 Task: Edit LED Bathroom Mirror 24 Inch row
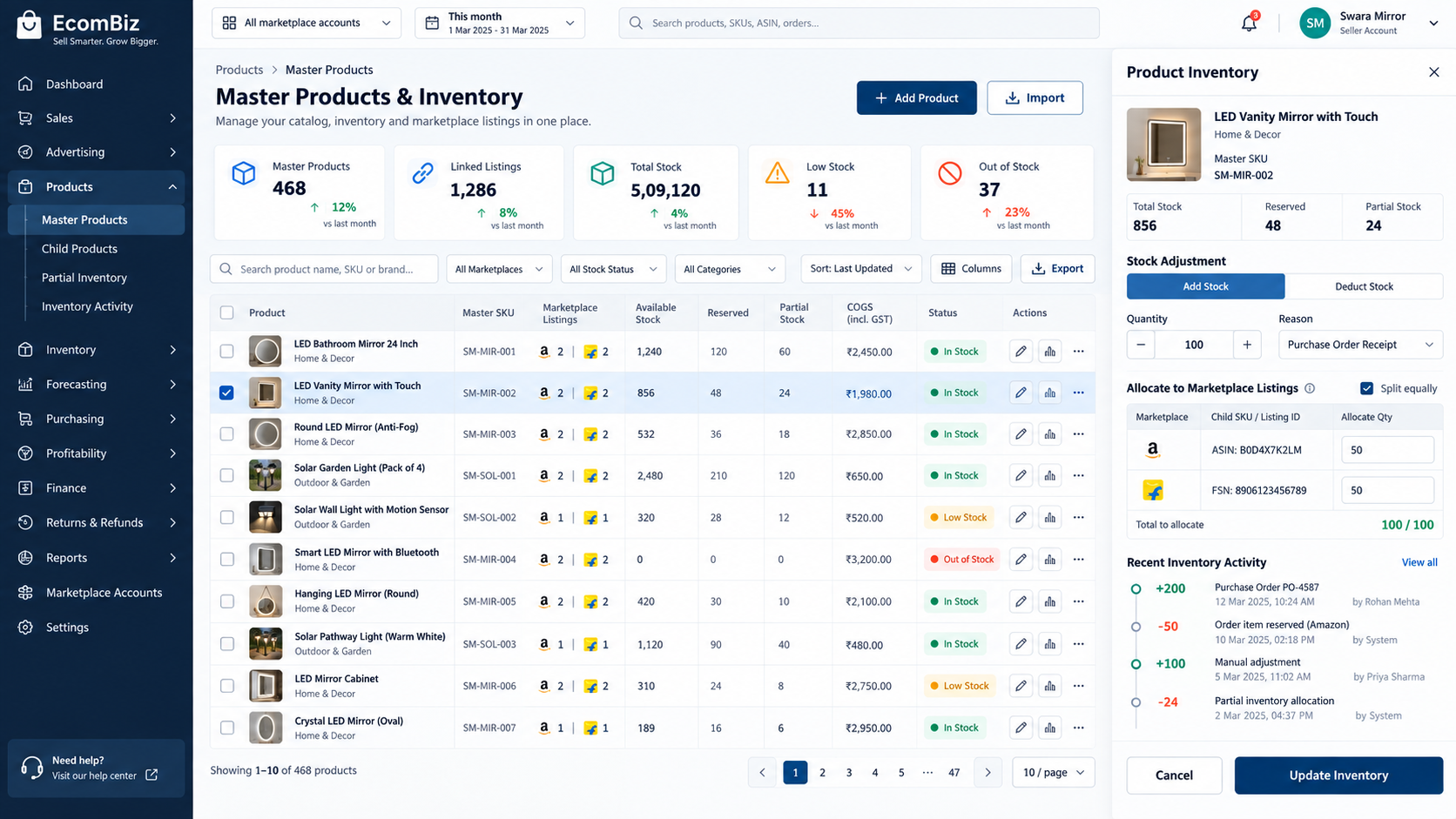pos(1021,352)
